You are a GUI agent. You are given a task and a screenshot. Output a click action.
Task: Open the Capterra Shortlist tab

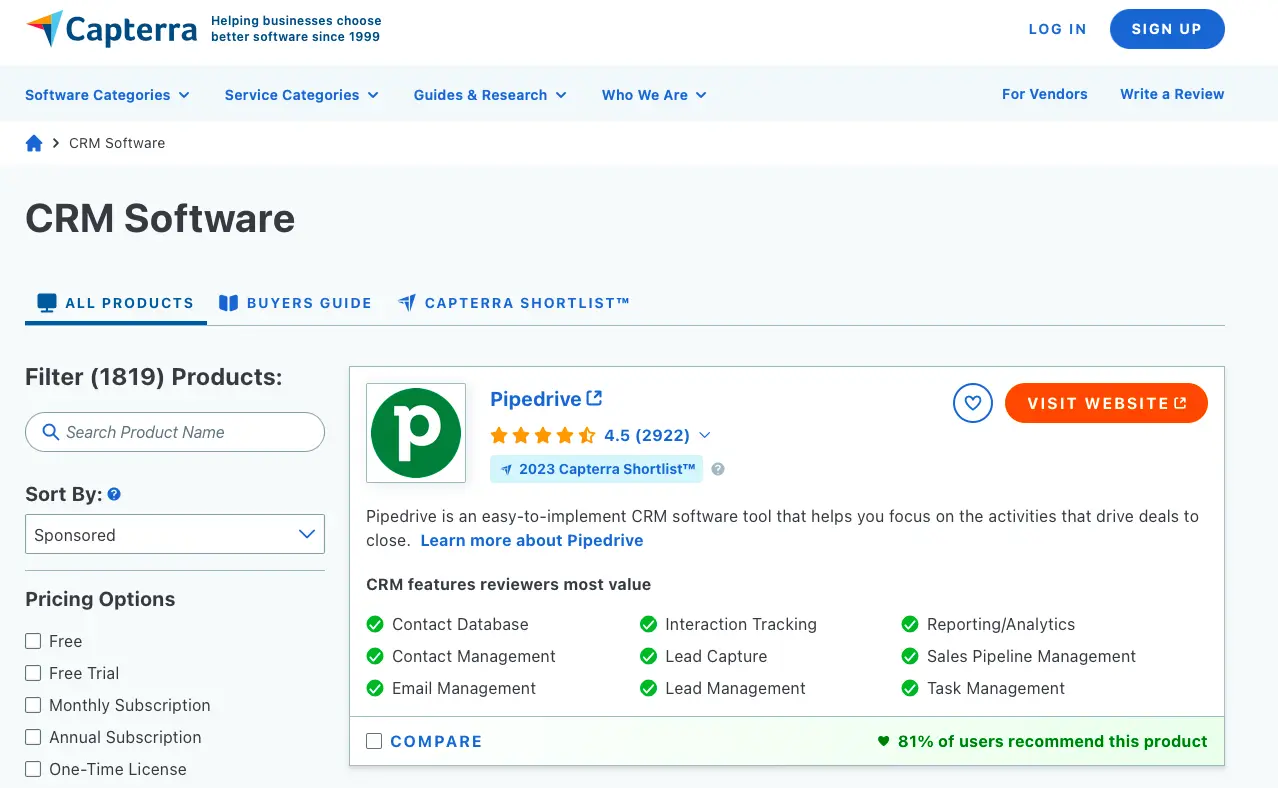point(513,302)
